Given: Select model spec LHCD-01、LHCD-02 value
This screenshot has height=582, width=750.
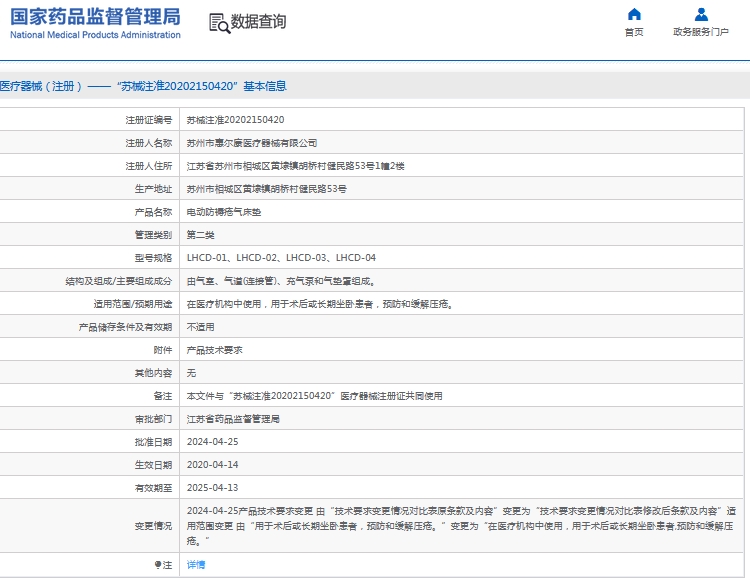Looking at the screenshot, I should (x=281, y=258).
